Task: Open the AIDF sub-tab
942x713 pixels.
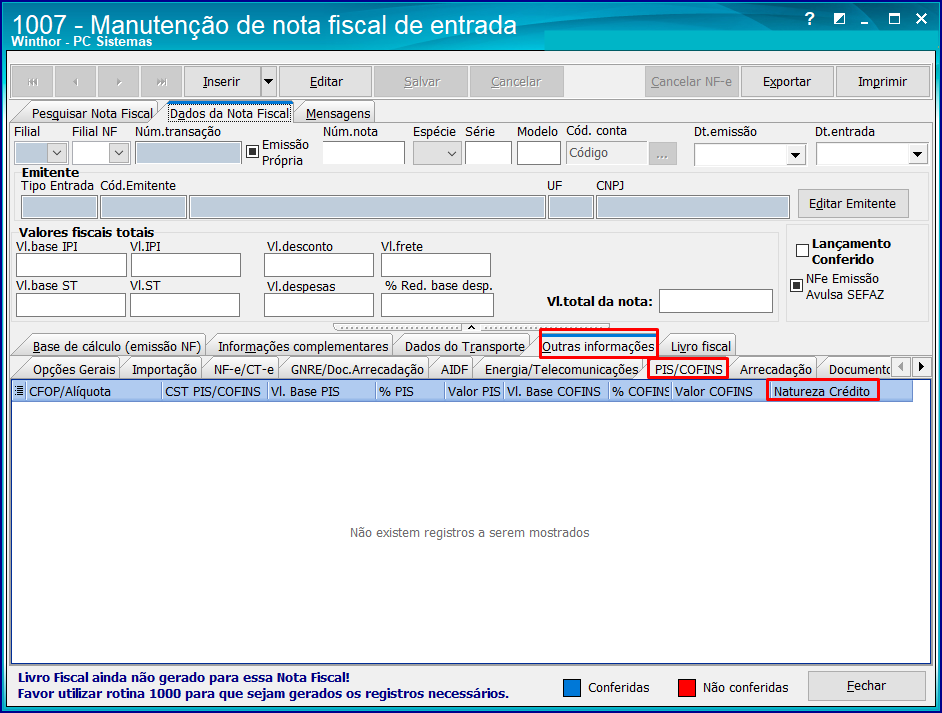Action: pyautogui.click(x=454, y=369)
